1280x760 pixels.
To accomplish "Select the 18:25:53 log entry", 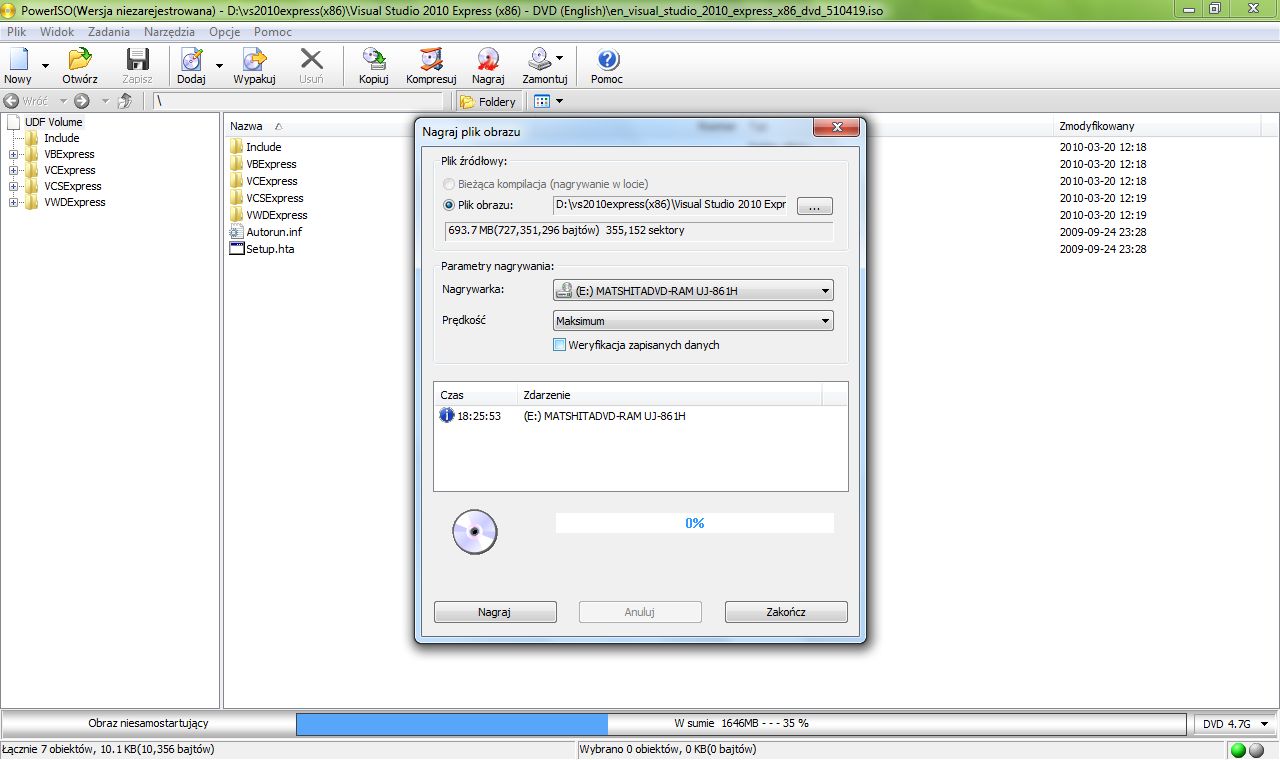I will pyautogui.click(x=640, y=416).
